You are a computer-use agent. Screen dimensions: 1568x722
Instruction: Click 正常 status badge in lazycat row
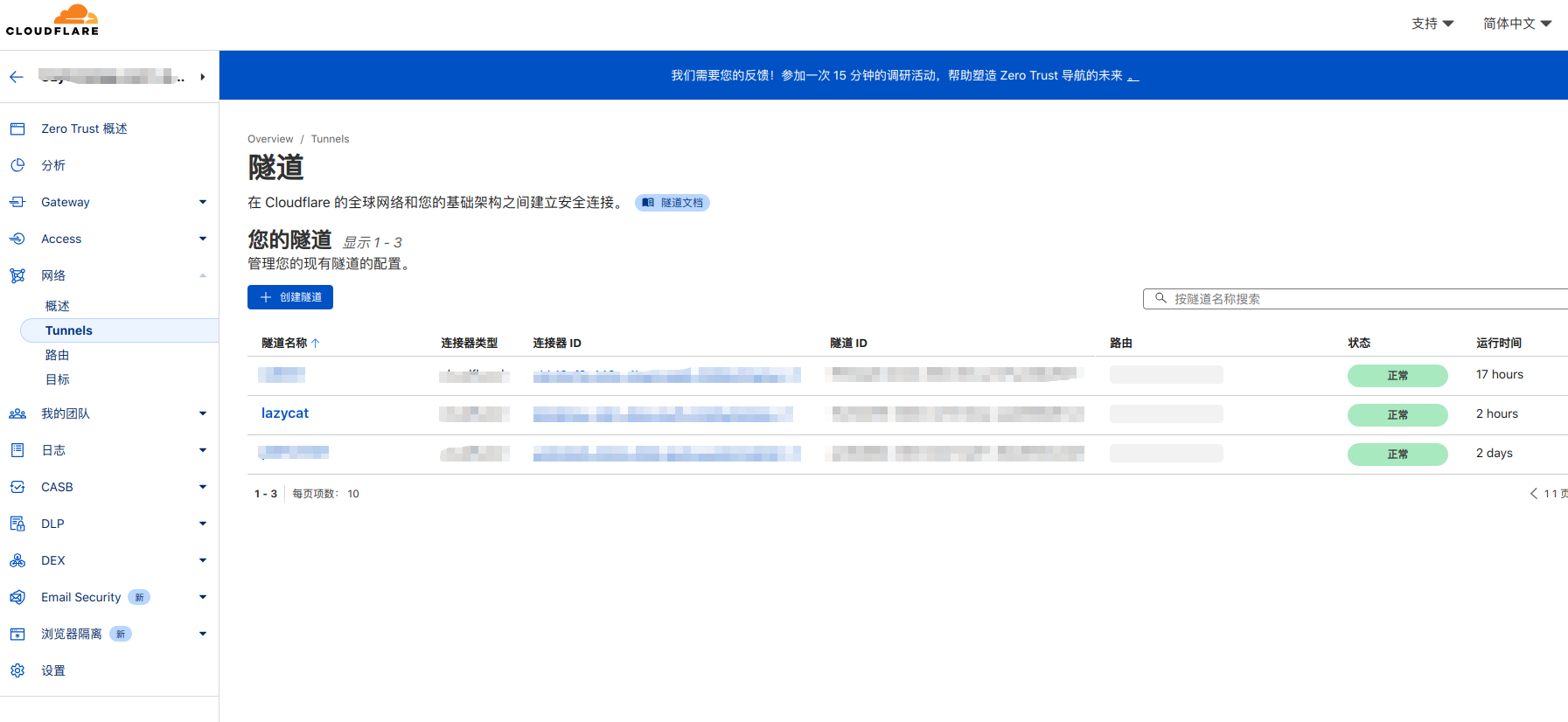pyautogui.click(x=1397, y=415)
